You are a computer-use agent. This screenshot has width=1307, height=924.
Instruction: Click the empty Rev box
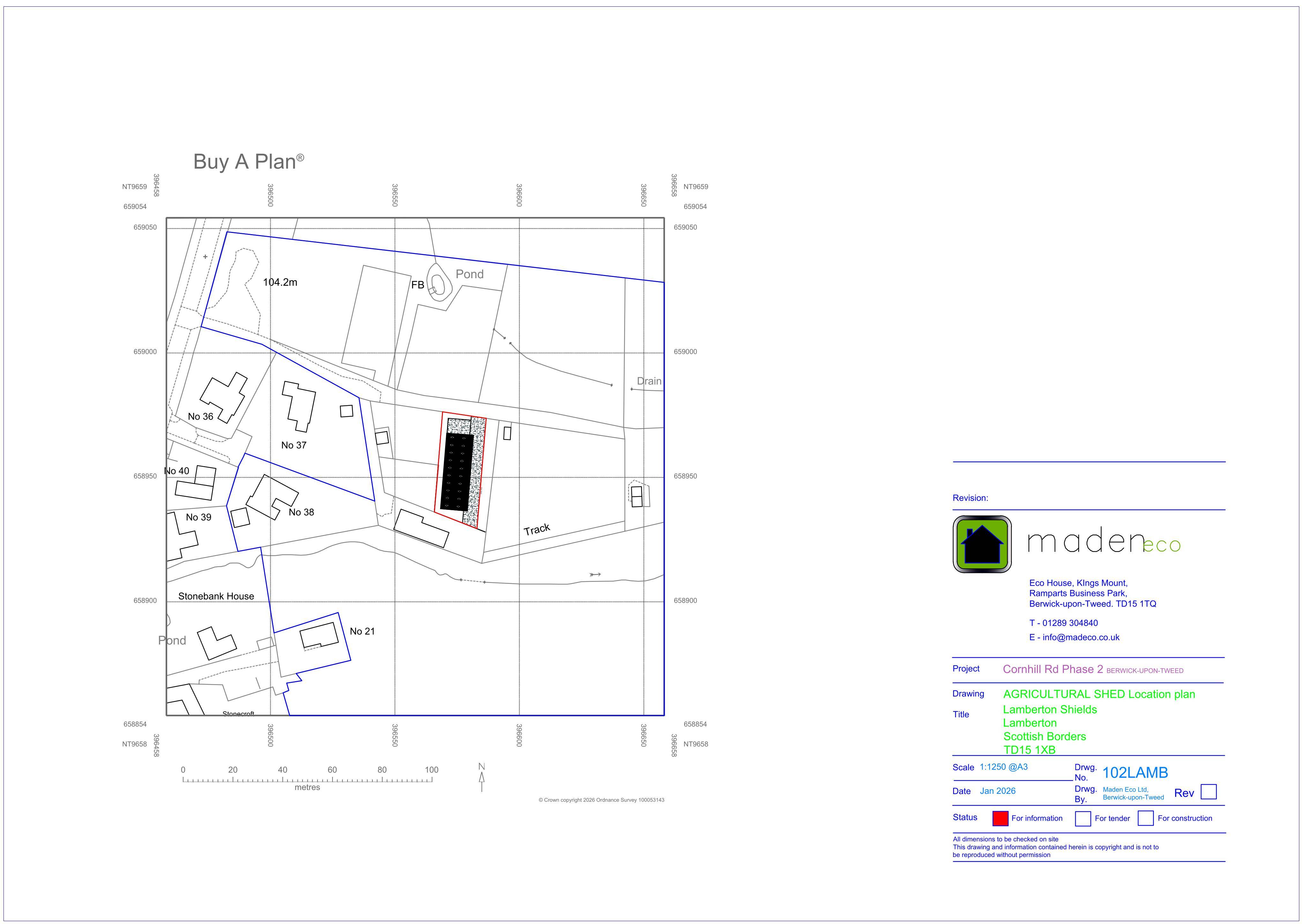1208,792
